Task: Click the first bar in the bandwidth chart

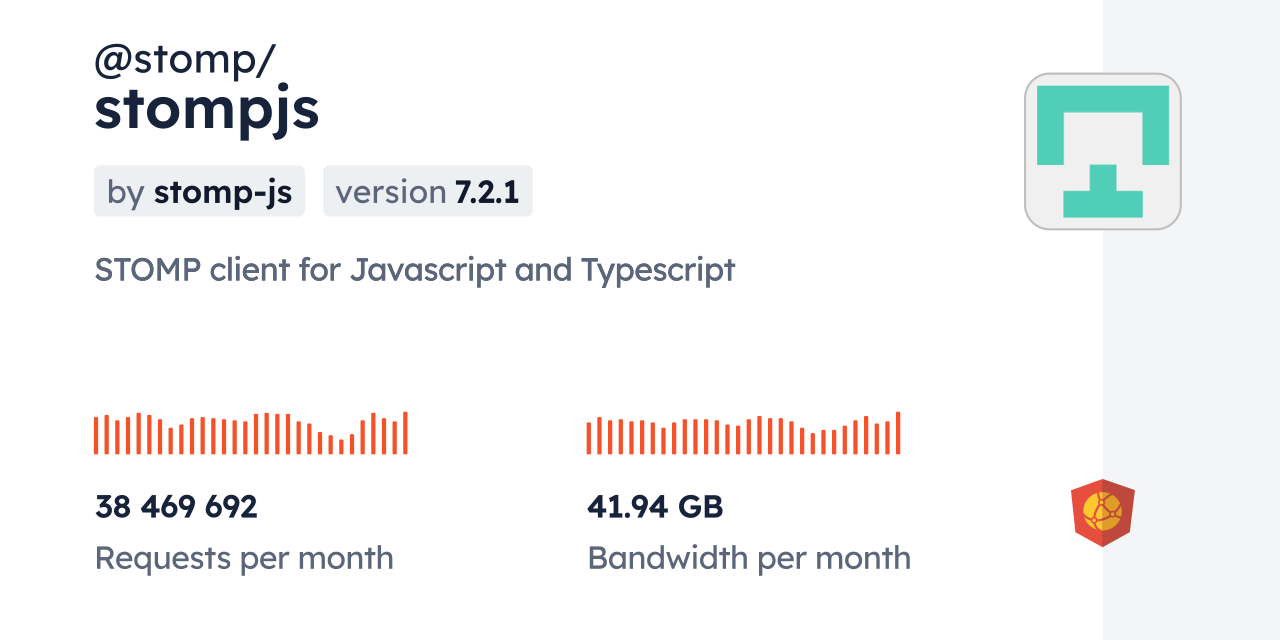Action: tap(589, 438)
